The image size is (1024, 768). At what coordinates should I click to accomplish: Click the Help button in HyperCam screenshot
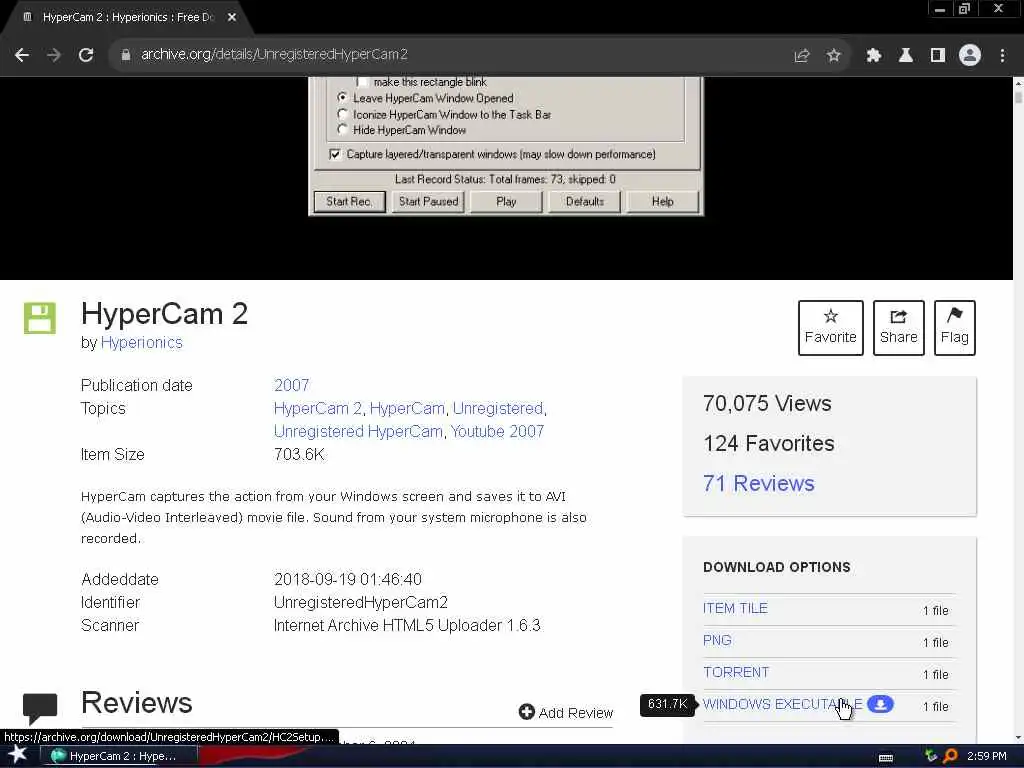click(662, 201)
